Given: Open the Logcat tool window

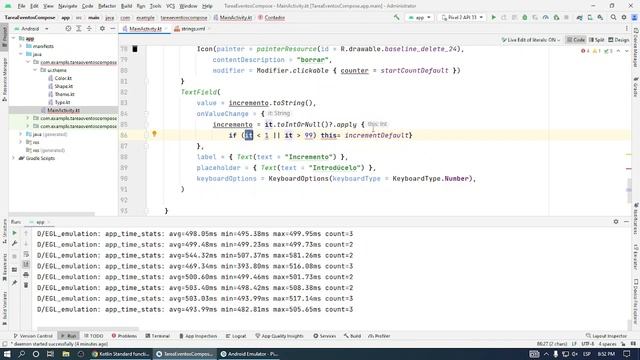Looking at the screenshot, I should [x=236, y=336].
